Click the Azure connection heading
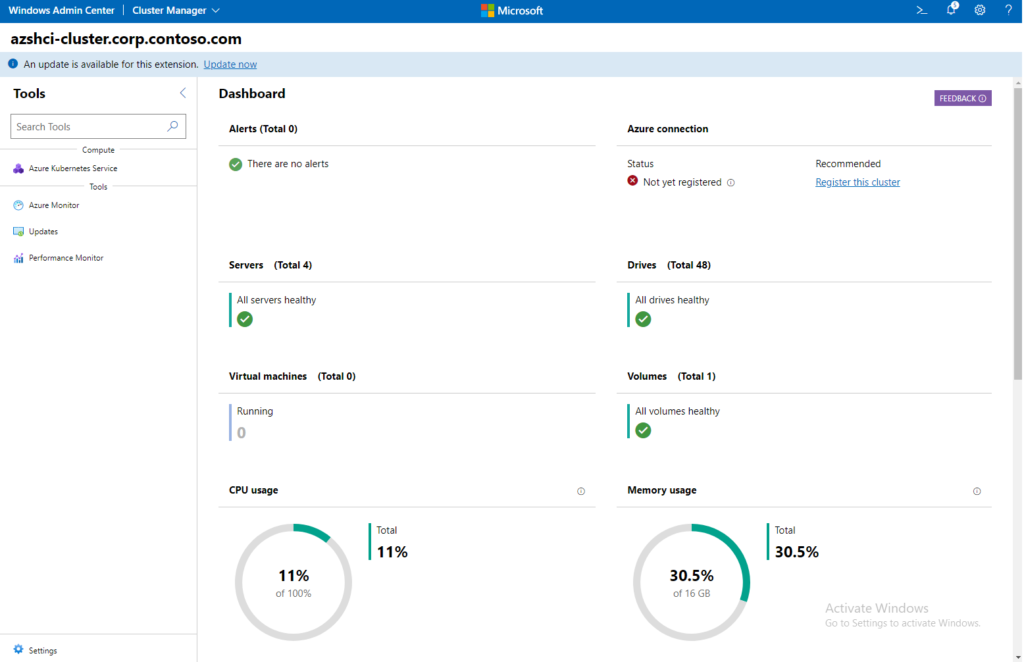The height and width of the screenshot is (662, 1024). [x=667, y=129]
